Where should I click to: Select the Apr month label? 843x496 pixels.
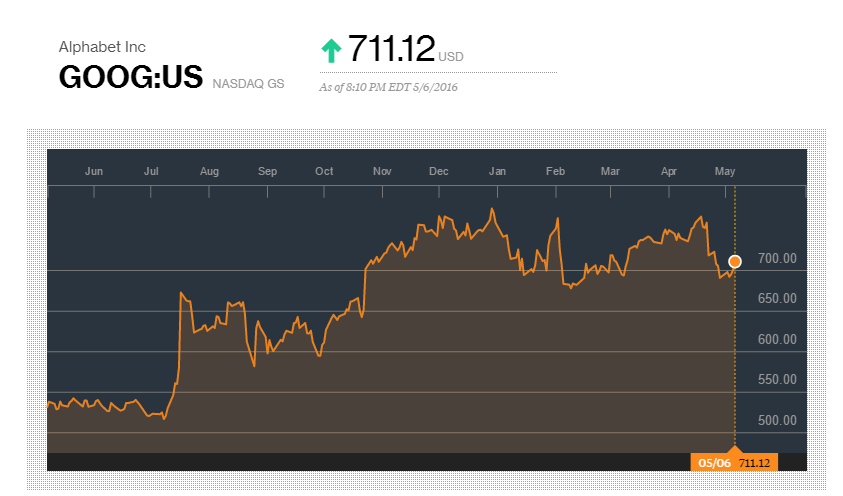click(669, 171)
